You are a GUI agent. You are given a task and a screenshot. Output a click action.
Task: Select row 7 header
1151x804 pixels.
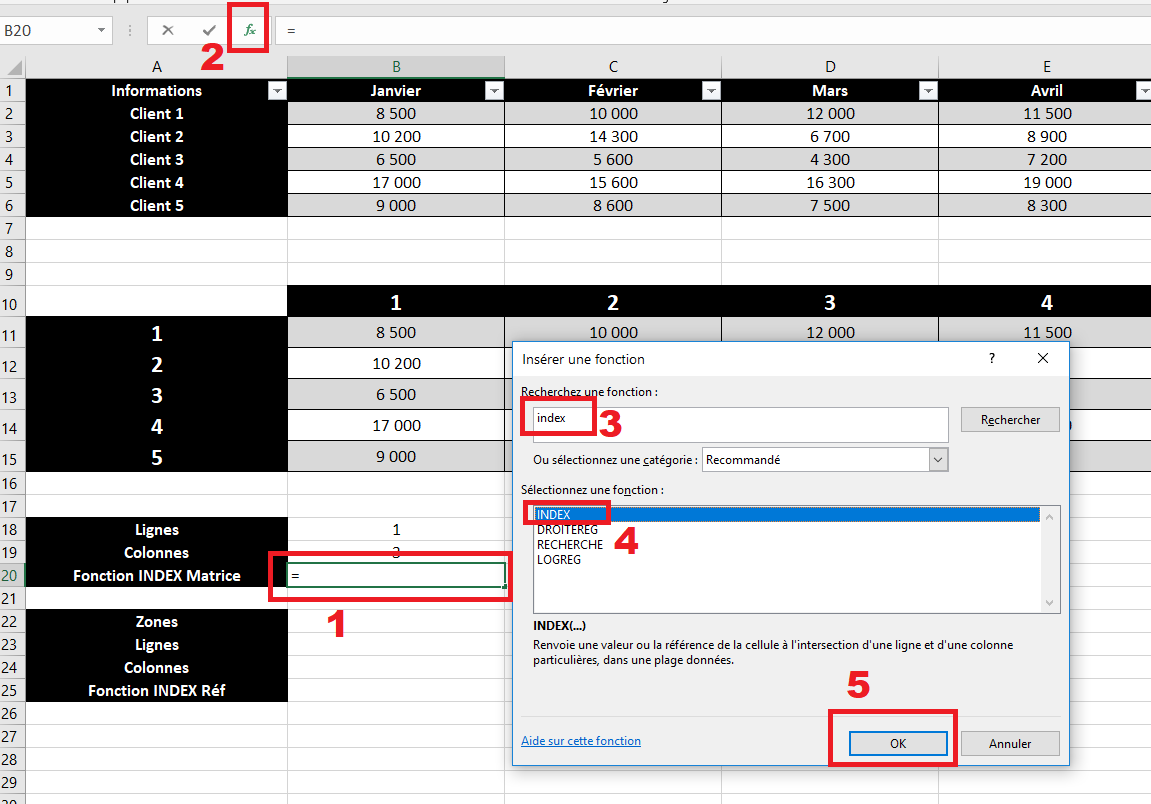(12, 228)
